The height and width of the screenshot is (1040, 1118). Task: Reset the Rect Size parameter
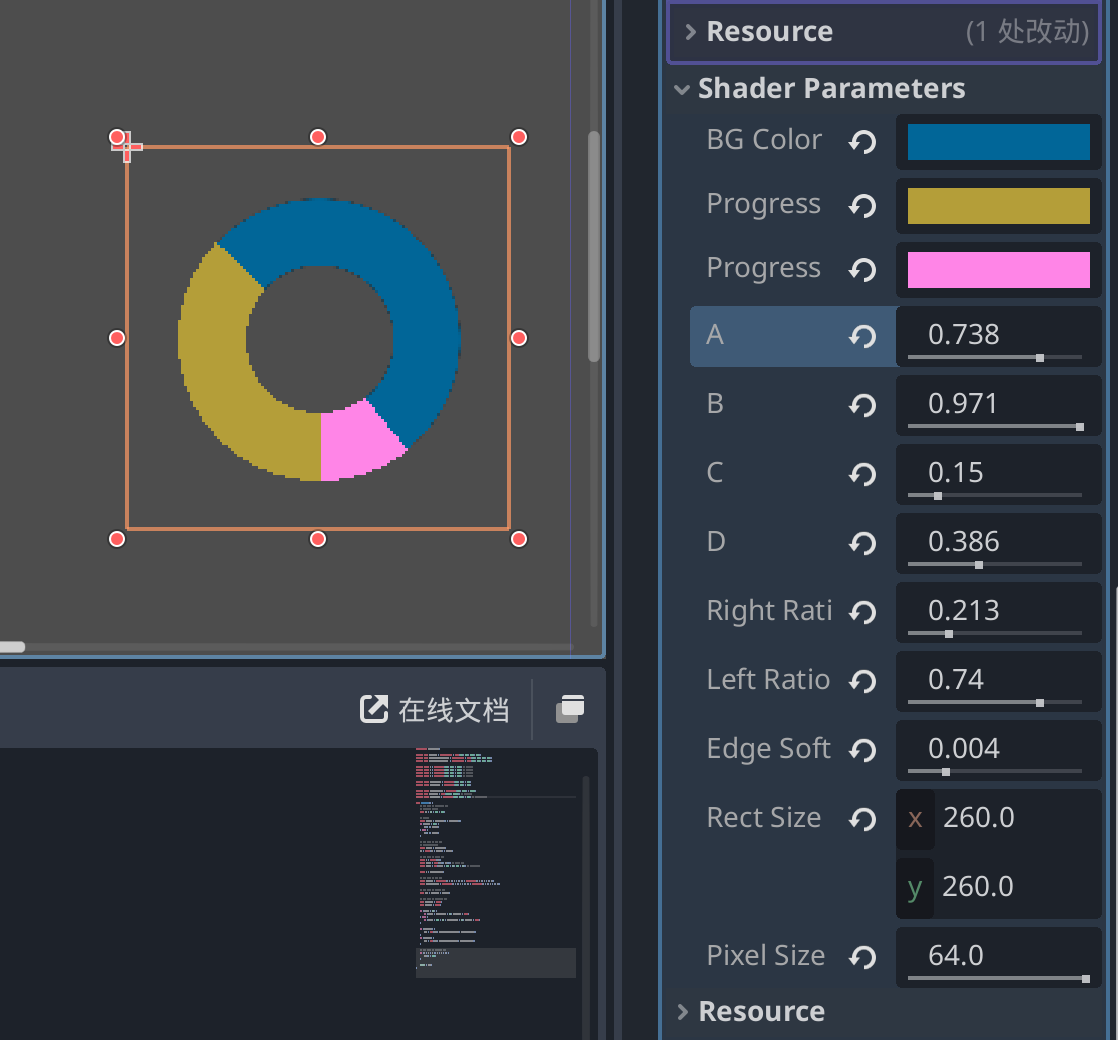coord(862,819)
